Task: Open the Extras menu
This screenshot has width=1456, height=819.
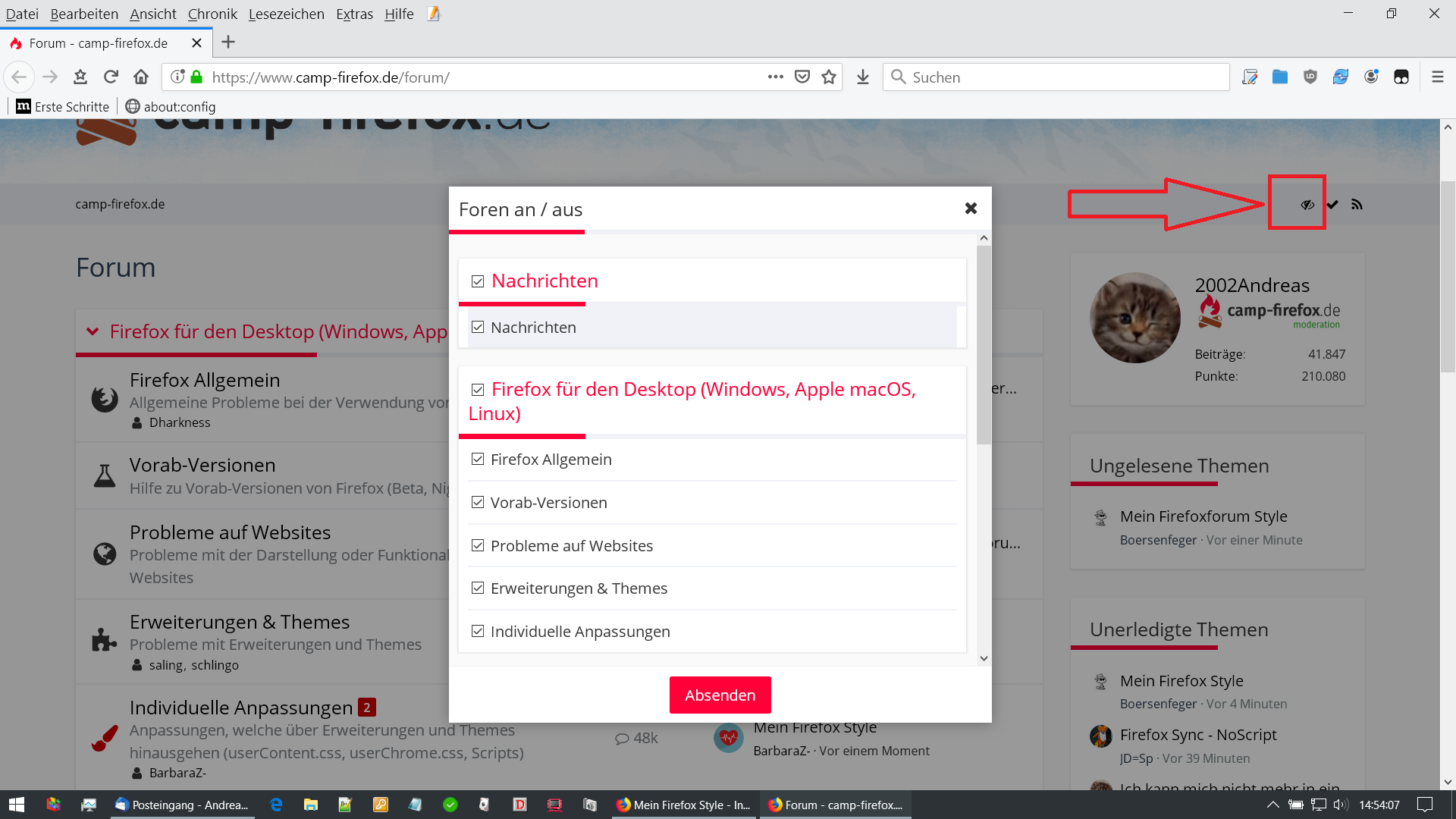Action: pos(354,14)
